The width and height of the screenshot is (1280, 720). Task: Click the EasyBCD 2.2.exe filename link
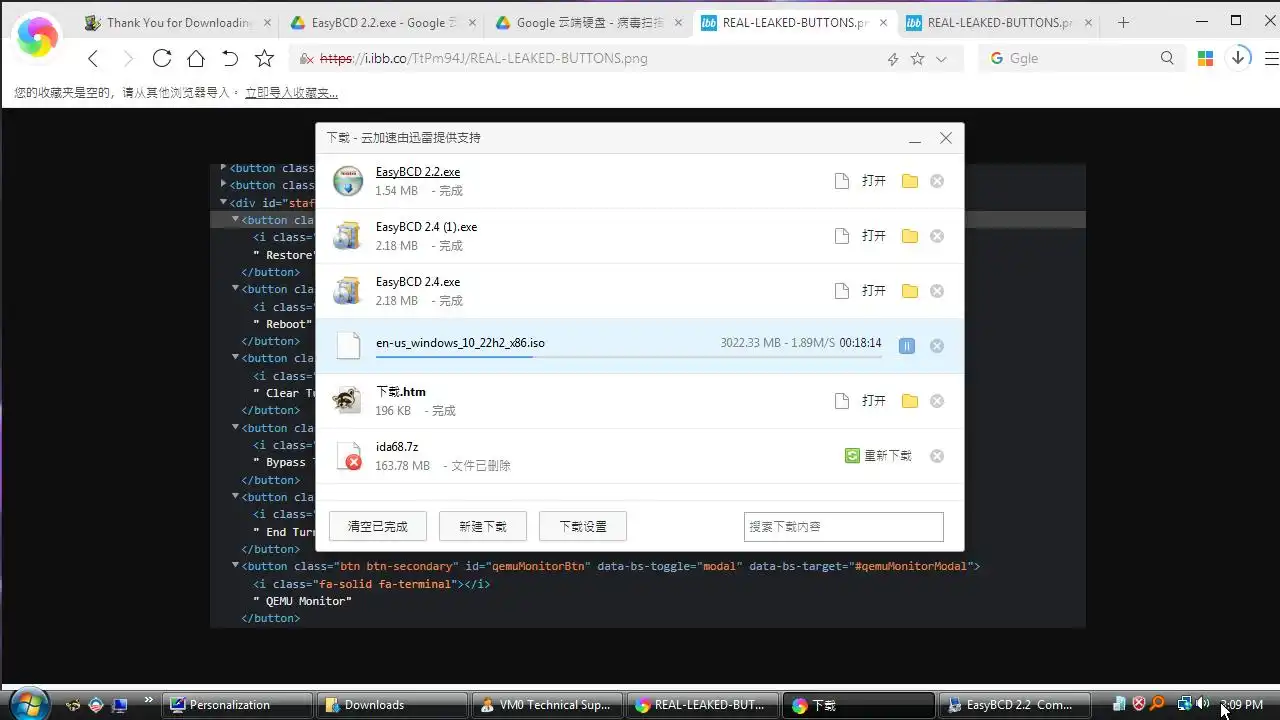pos(418,172)
